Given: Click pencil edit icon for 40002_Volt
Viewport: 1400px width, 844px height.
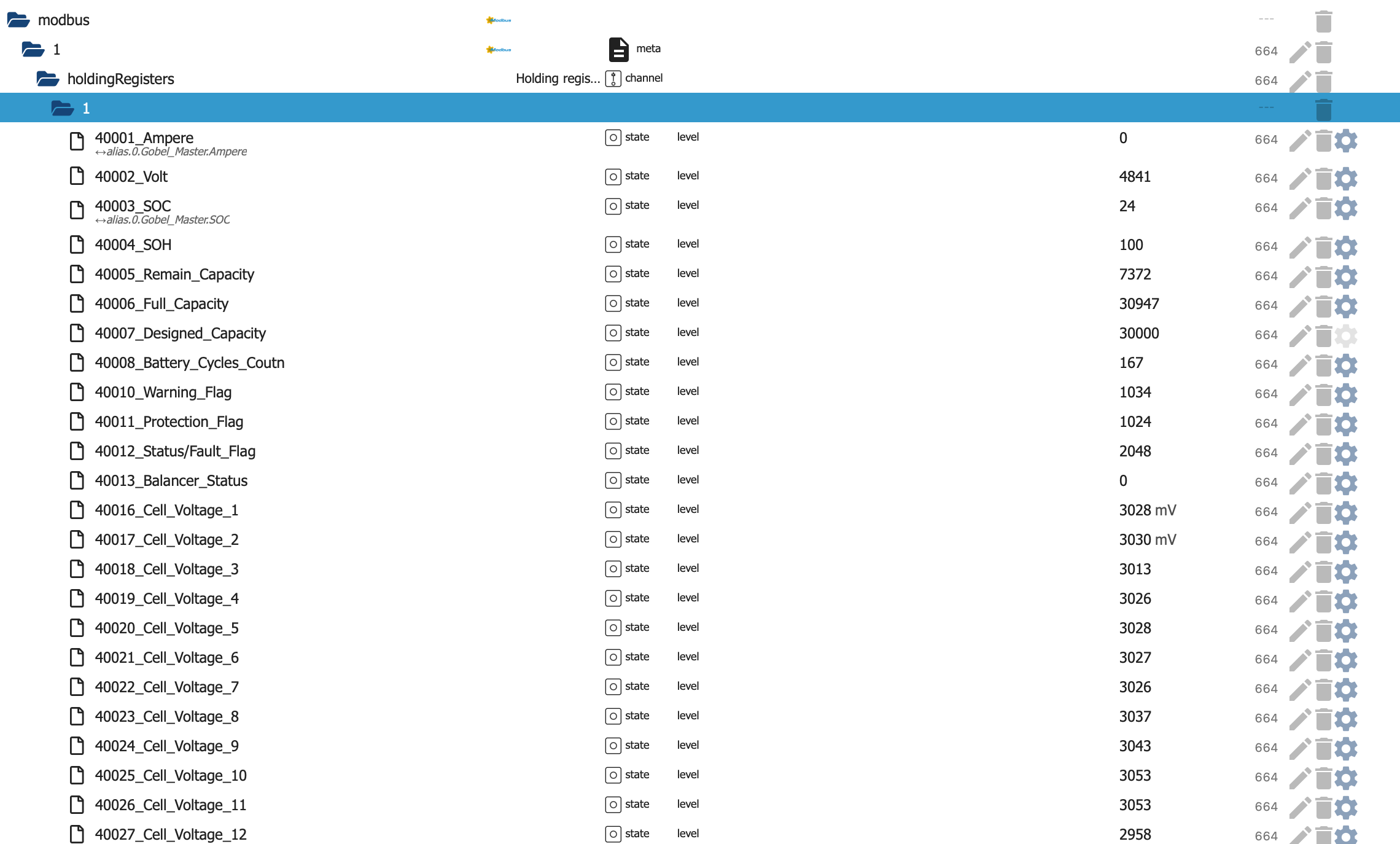Looking at the screenshot, I should [1299, 178].
